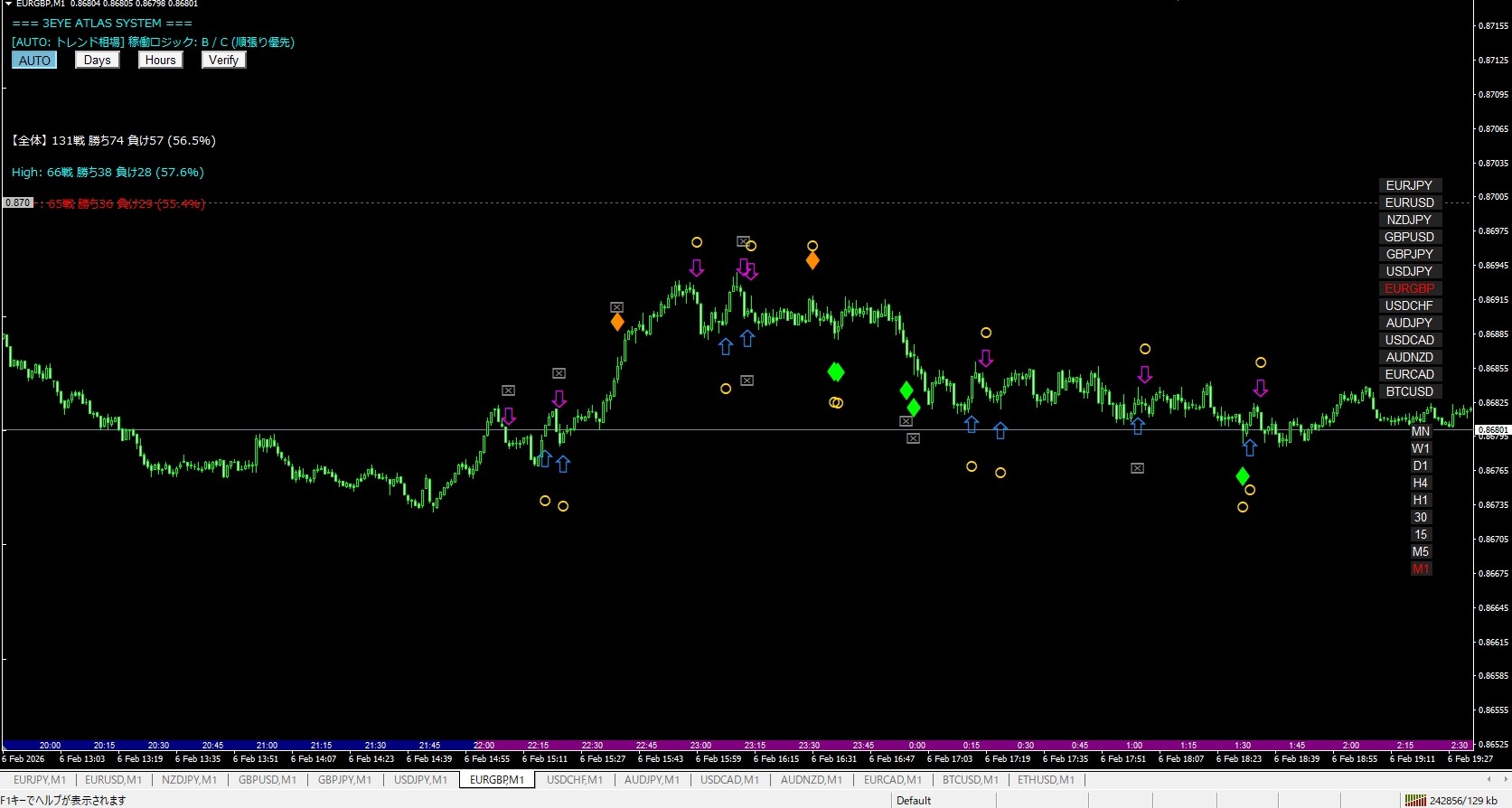Open the USDCHF,M1 chart tab
1512x808 pixels.
(x=574, y=779)
